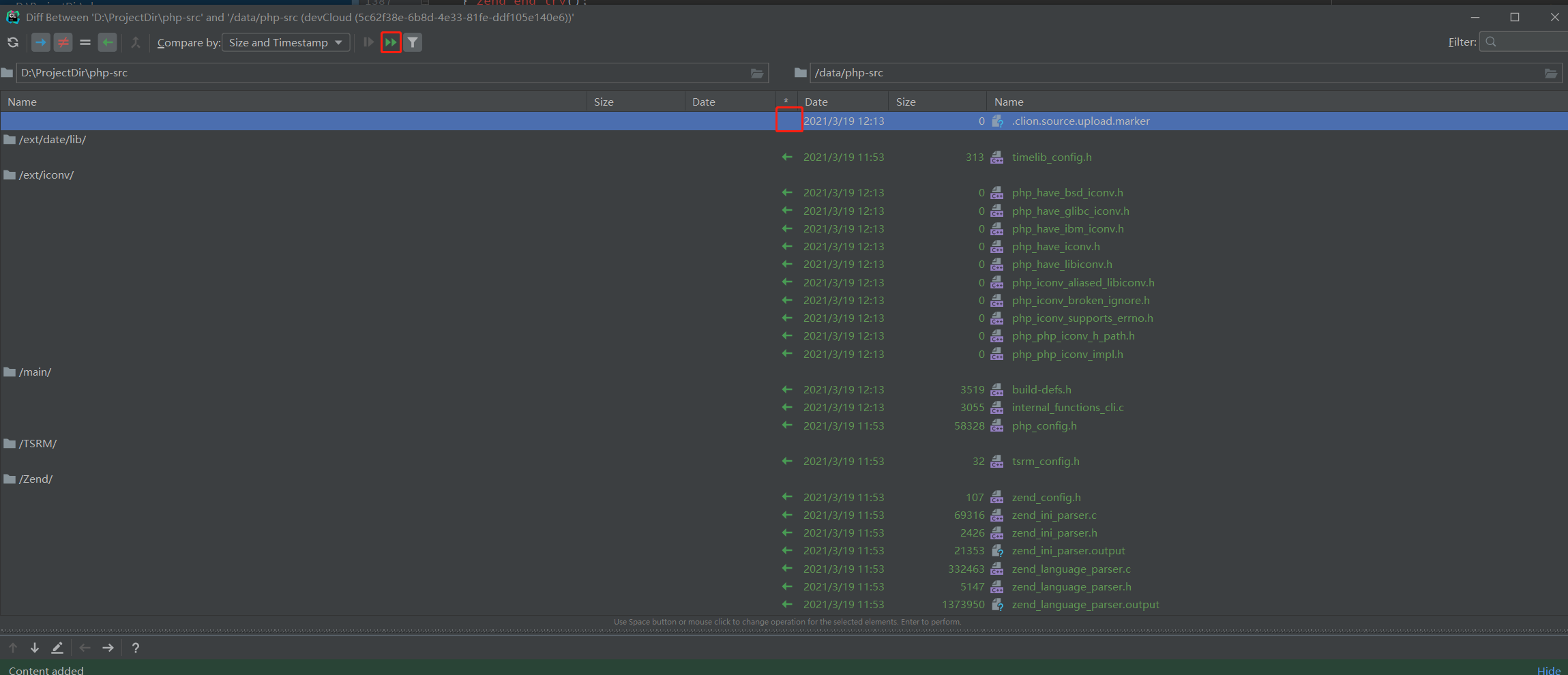Browse for the right folder /data/php-src

coord(1550,73)
